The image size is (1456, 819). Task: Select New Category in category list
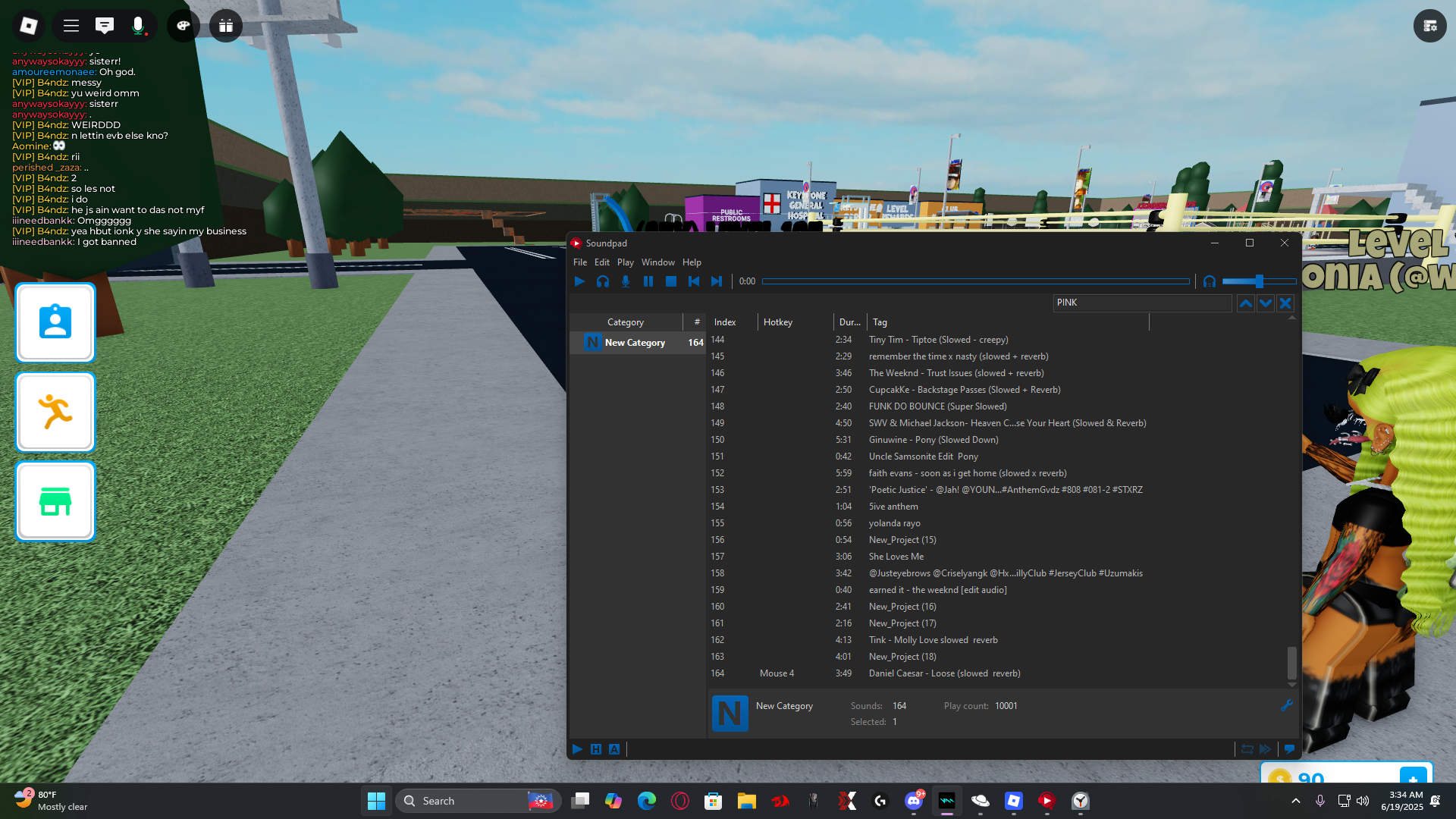[x=635, y=343]
